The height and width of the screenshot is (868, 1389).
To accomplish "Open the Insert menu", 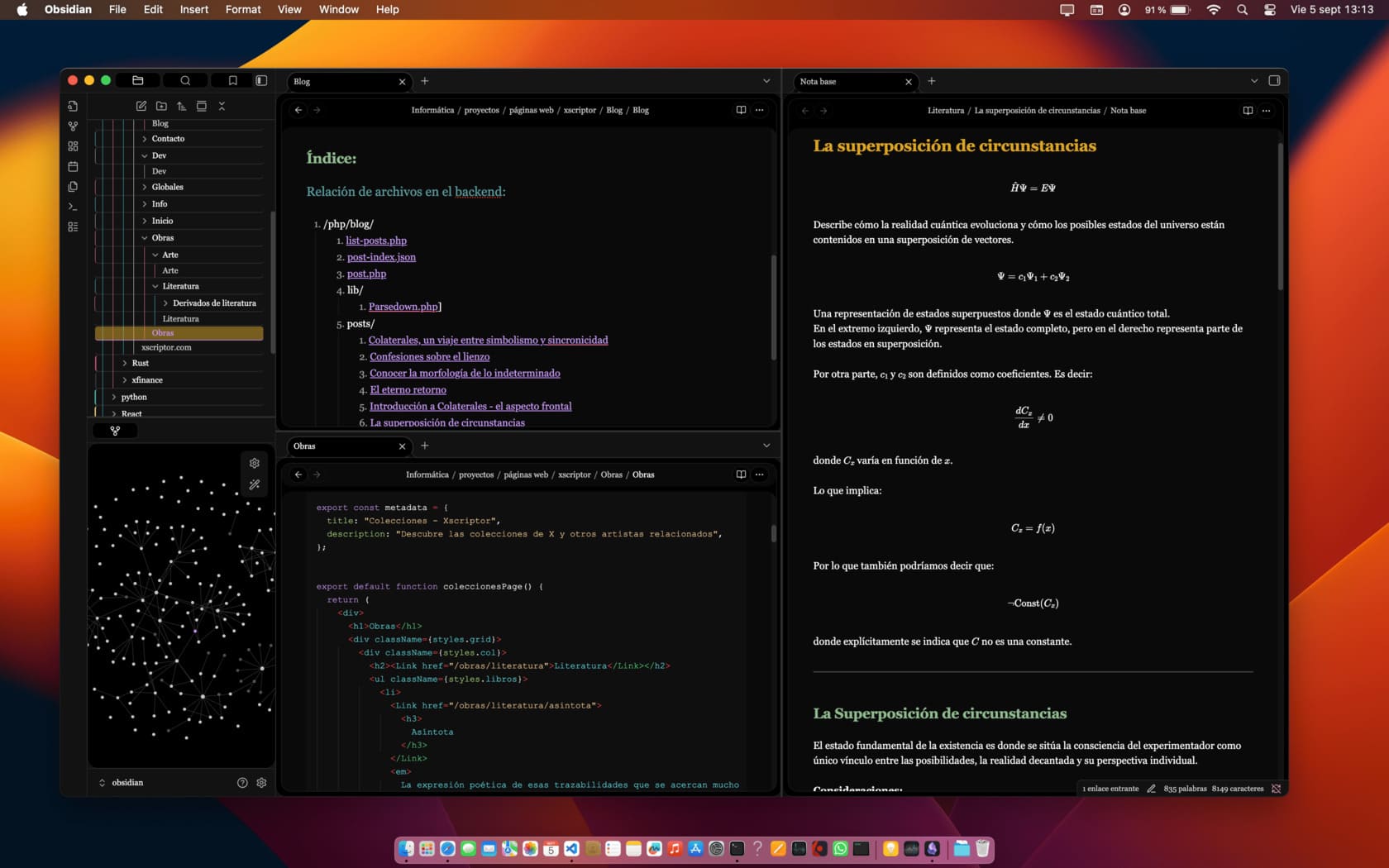I will pyautogui.click(x=194, y=10).
